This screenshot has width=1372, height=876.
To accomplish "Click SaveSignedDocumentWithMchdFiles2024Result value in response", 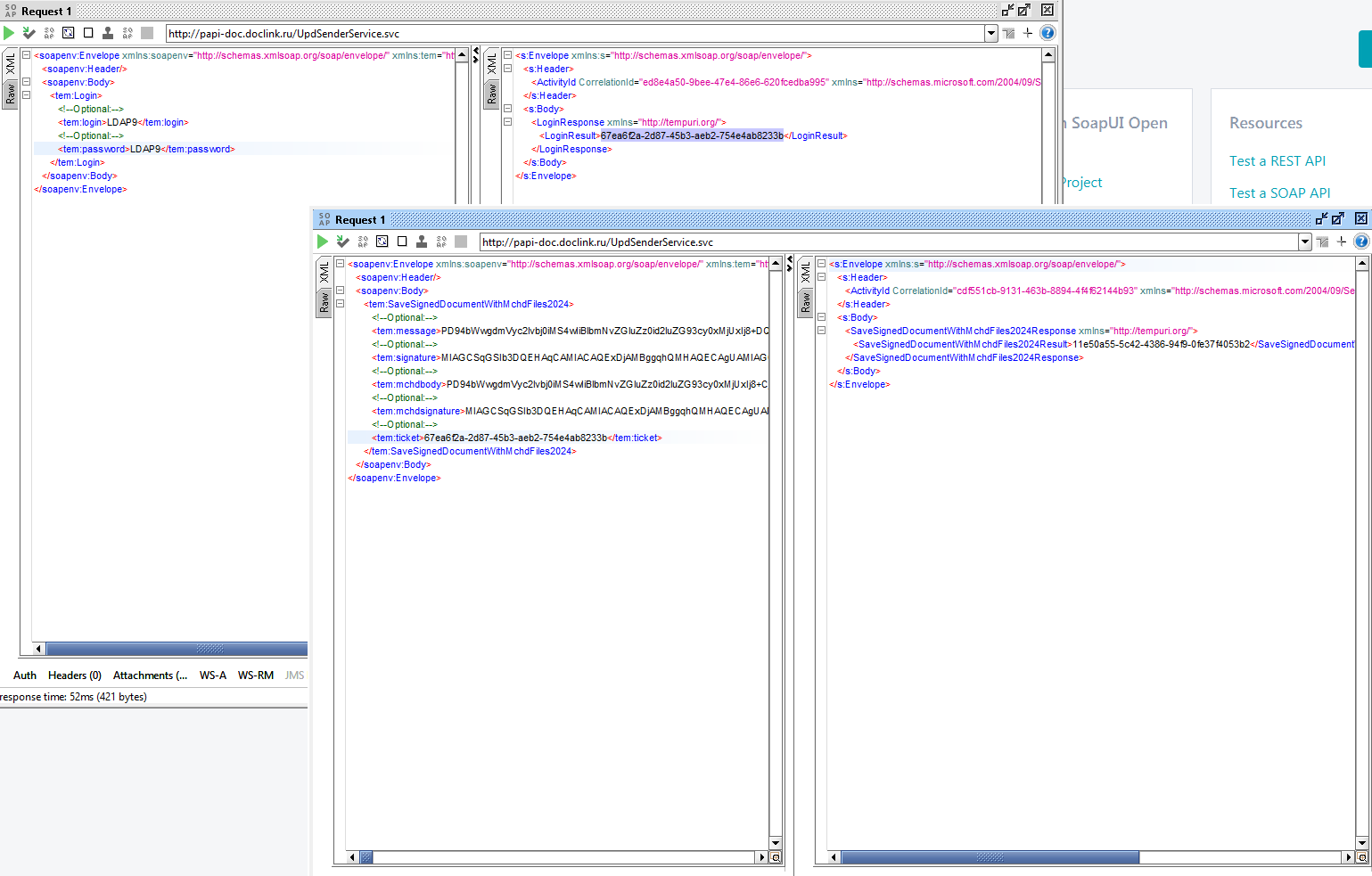I will point(1161,344).
